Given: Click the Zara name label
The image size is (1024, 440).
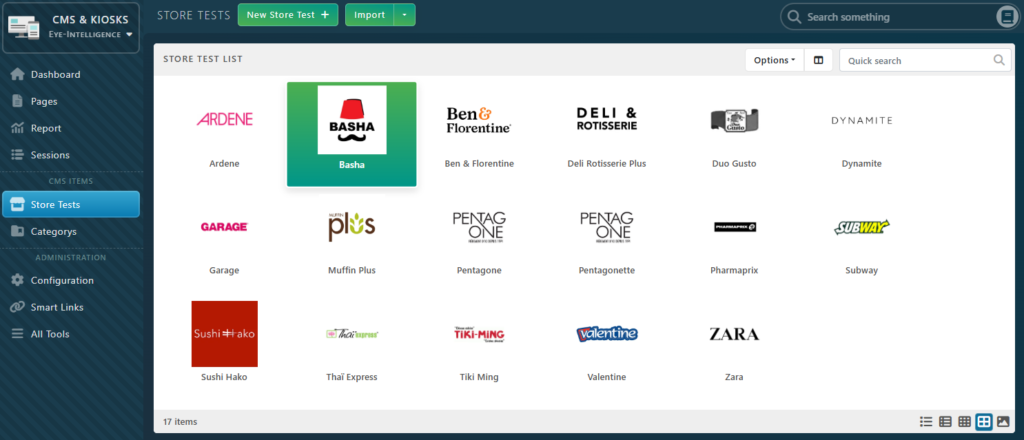Looking at the screenshot, I should (x=734, y=377).
